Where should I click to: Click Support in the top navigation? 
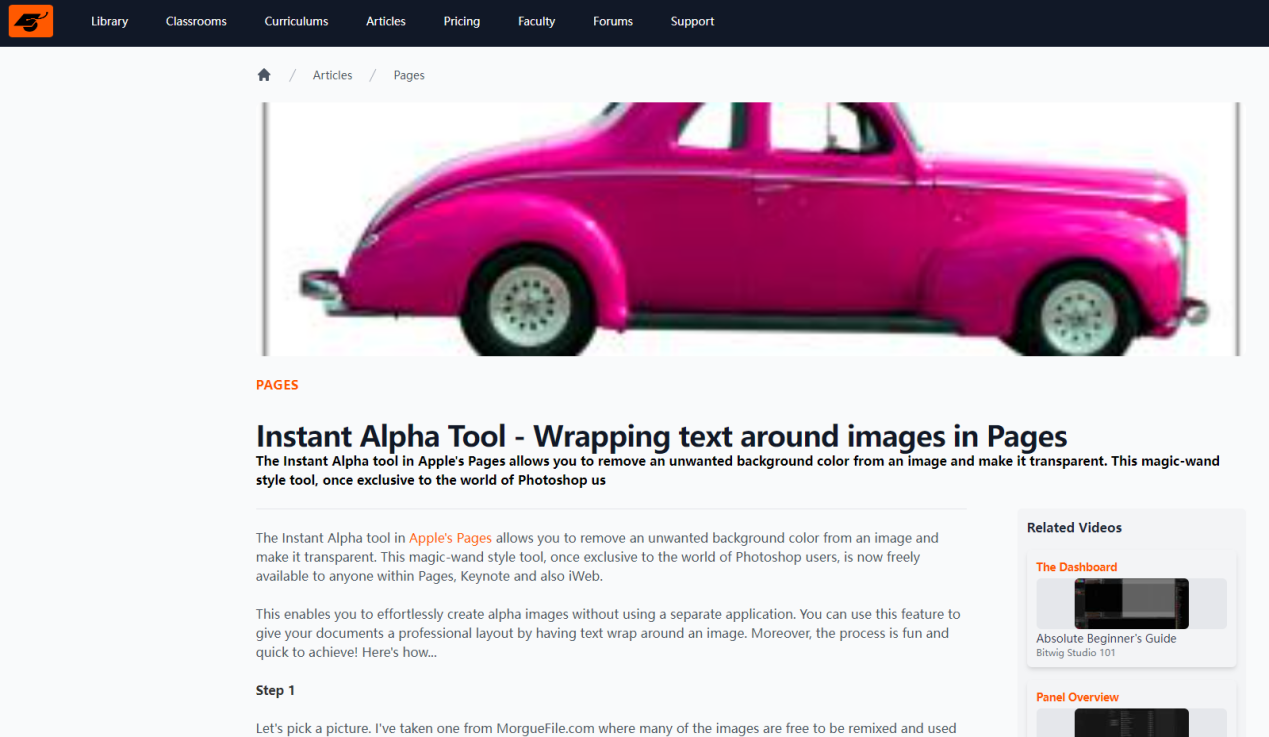692,21
